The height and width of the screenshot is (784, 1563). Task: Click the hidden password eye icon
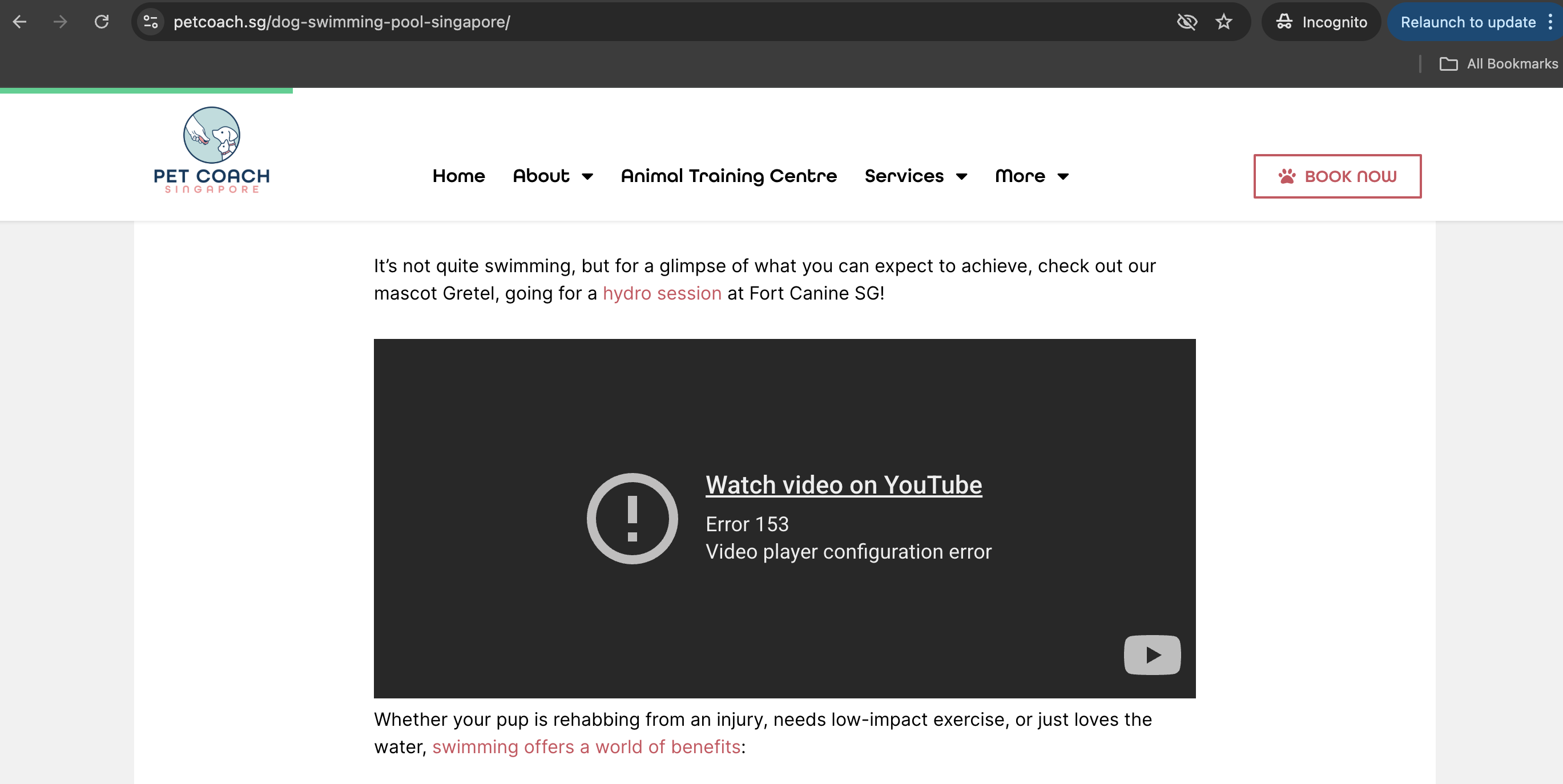[1187, 22]
